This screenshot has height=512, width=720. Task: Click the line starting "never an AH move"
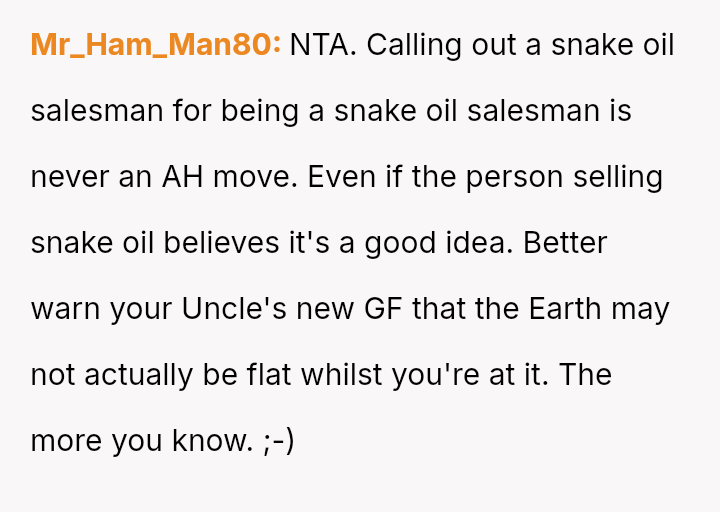[x=346, y=177]
